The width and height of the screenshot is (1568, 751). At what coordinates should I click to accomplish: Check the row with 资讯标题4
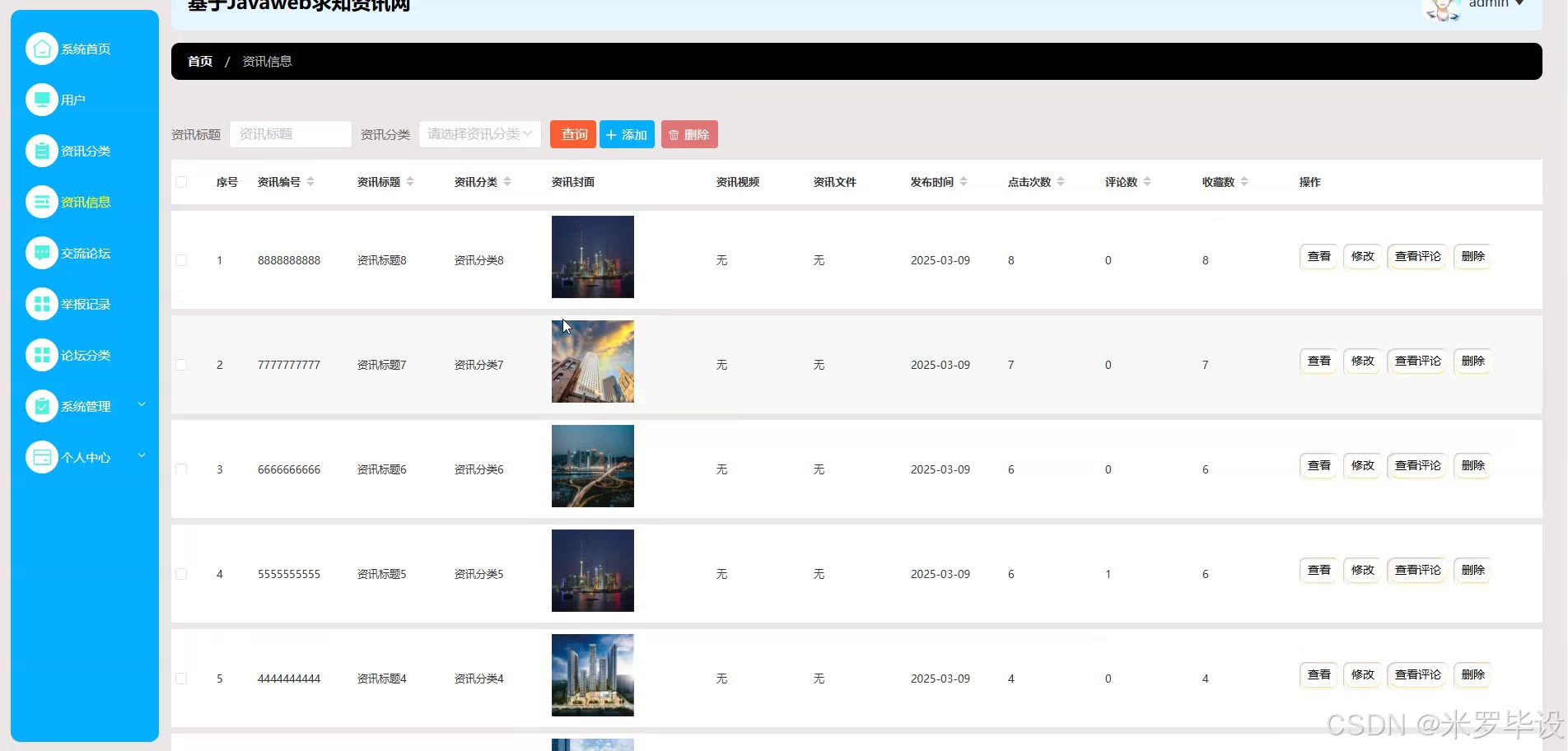pos(181,679)
